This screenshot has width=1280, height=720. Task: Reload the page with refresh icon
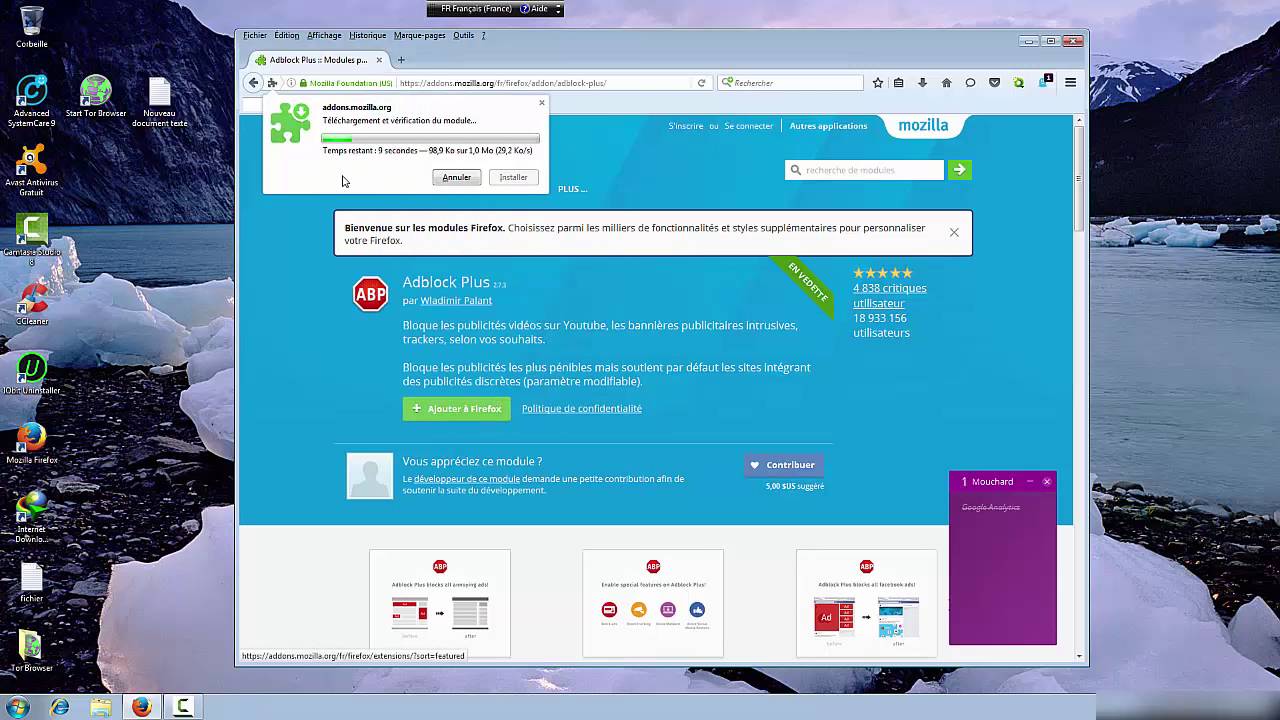(x=701, y=83)
